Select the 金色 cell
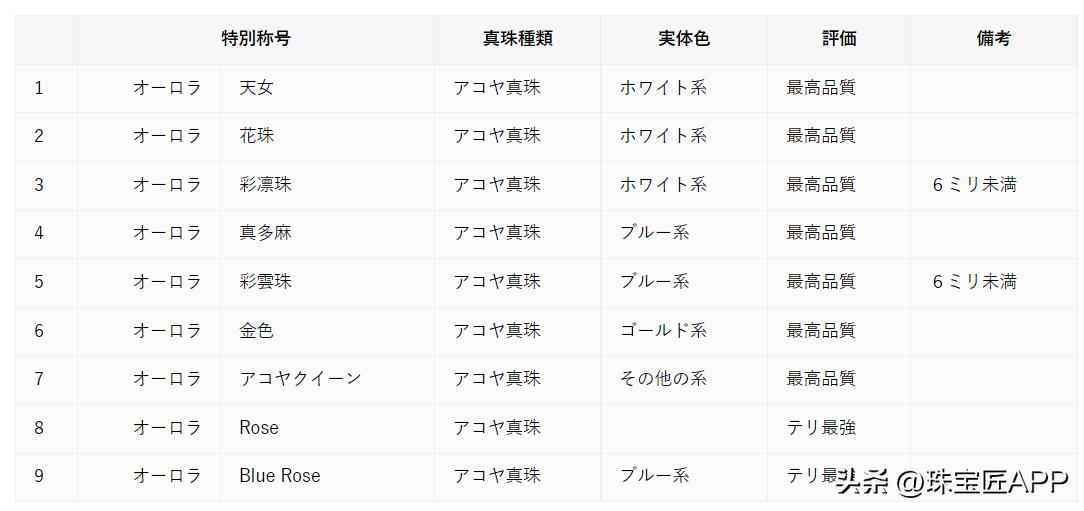 (256, 330)
